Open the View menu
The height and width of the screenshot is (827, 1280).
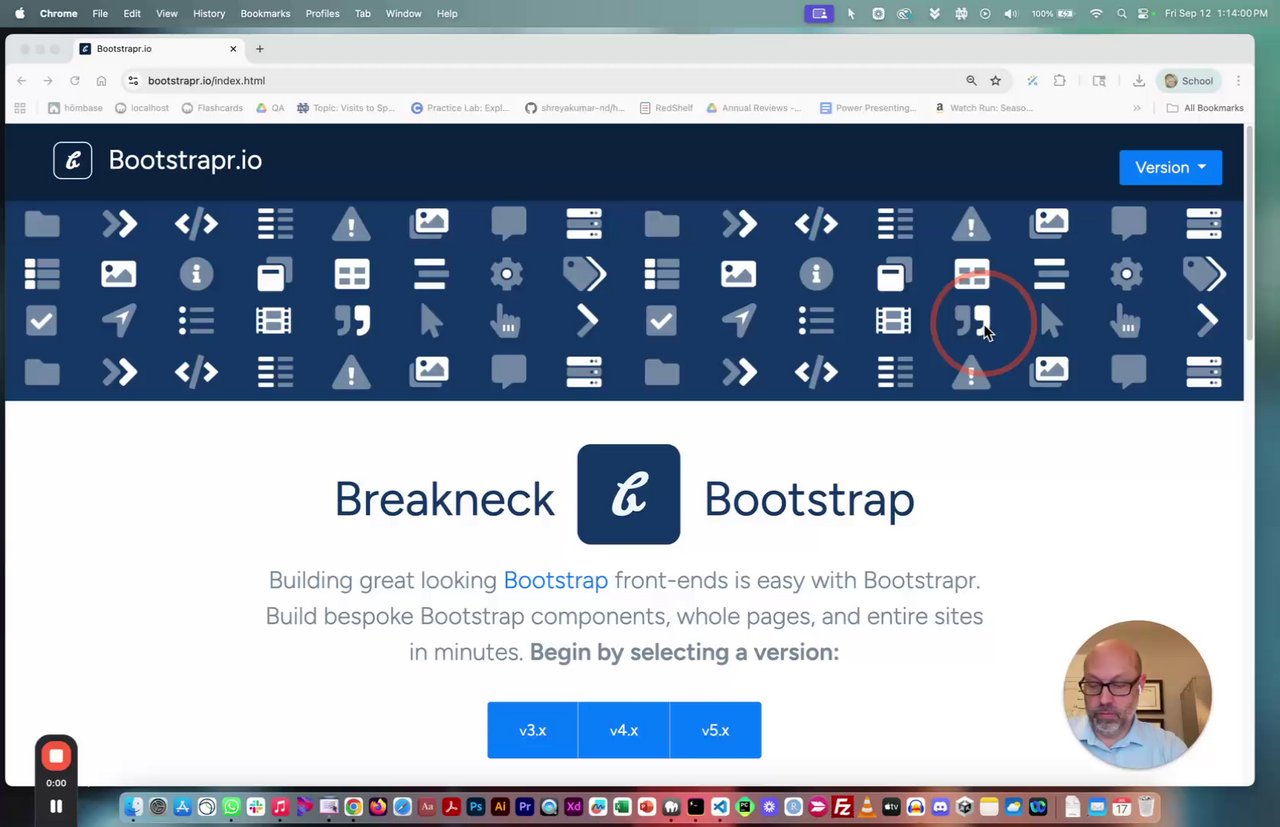[167, 13]
